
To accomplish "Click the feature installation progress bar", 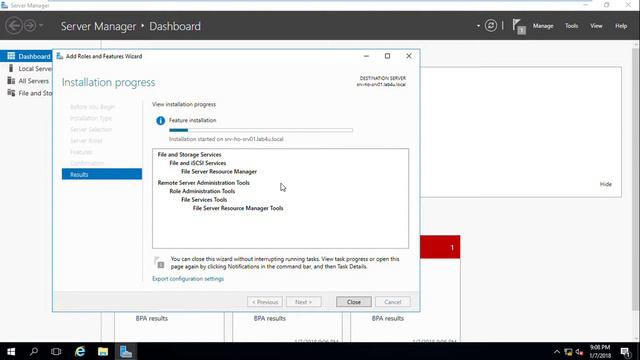I will (x=261, y=130).
